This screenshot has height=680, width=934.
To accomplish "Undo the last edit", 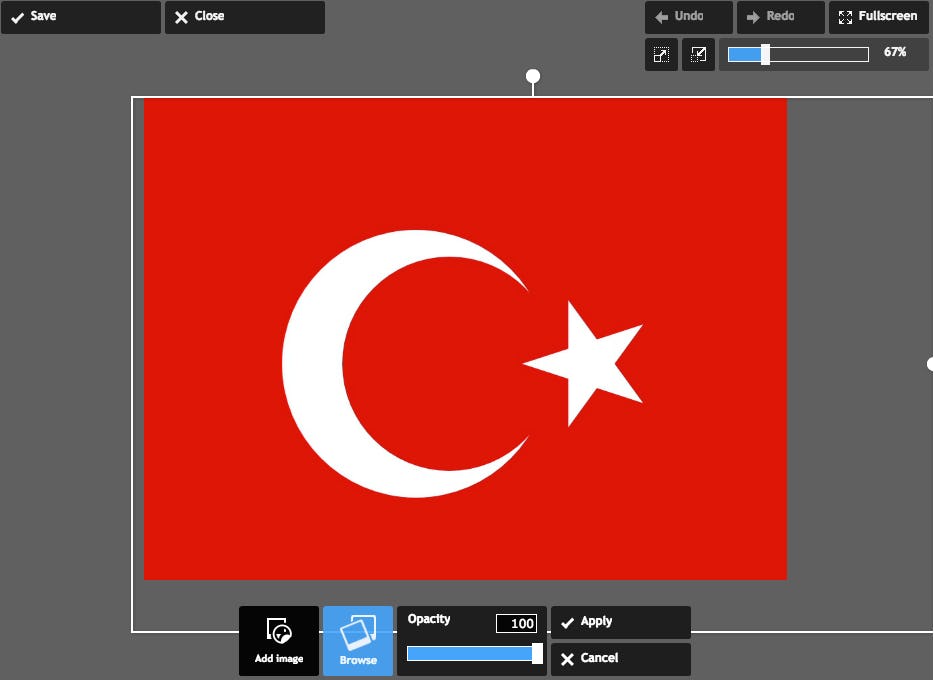I will point(687,16).
